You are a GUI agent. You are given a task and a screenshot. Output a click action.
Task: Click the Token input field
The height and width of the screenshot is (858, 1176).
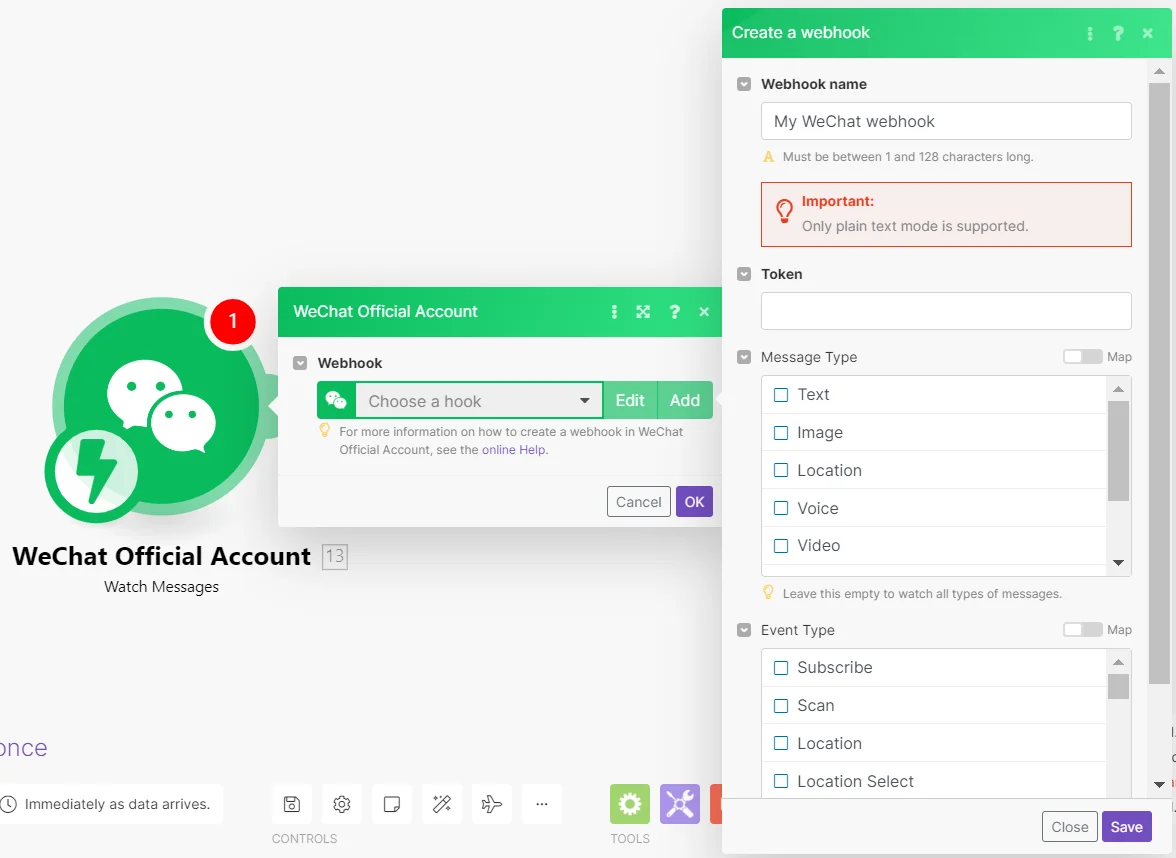(946, 311)
